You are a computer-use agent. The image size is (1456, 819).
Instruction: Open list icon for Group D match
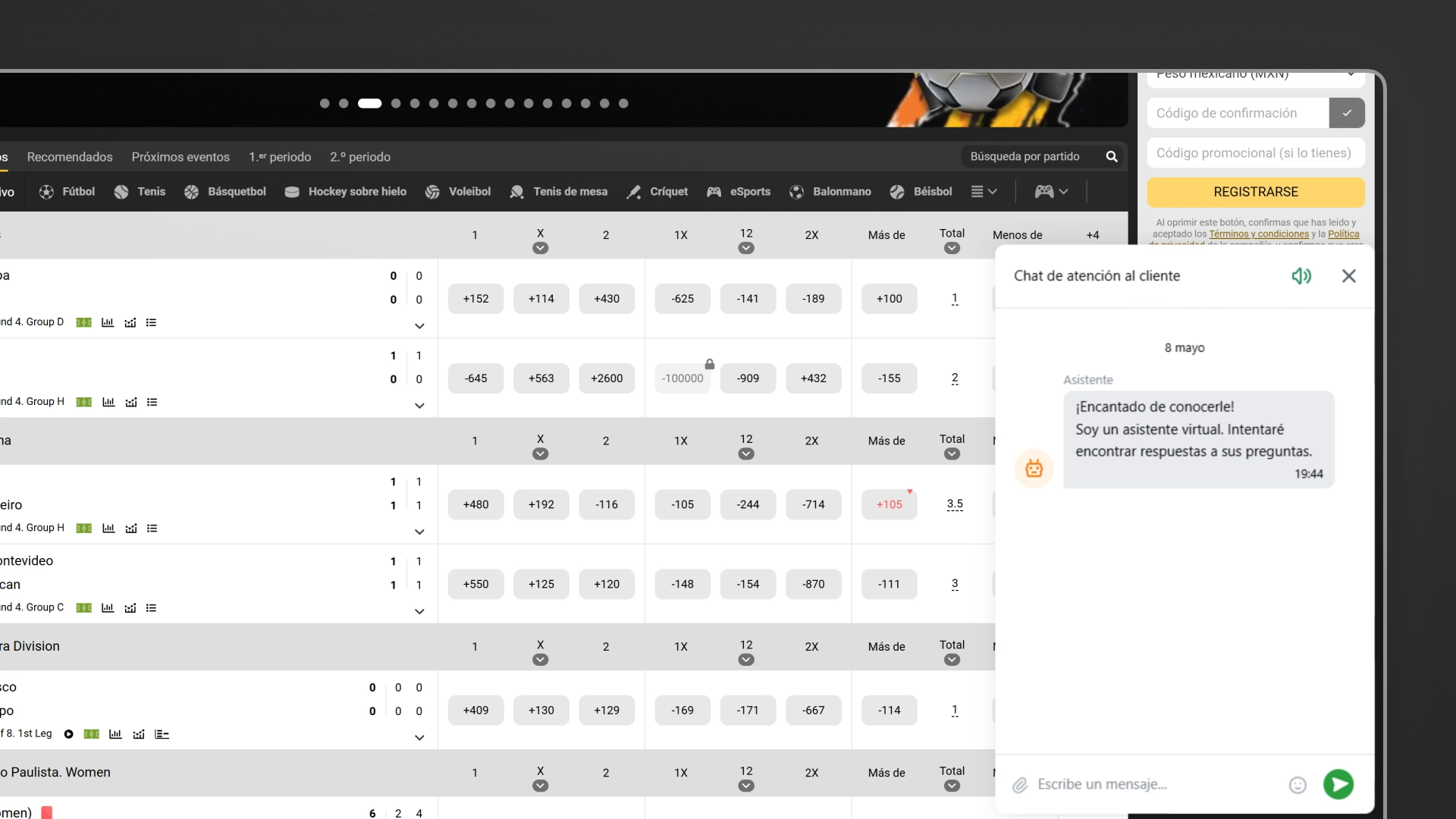pyautogui.click(x=151, y=322)
